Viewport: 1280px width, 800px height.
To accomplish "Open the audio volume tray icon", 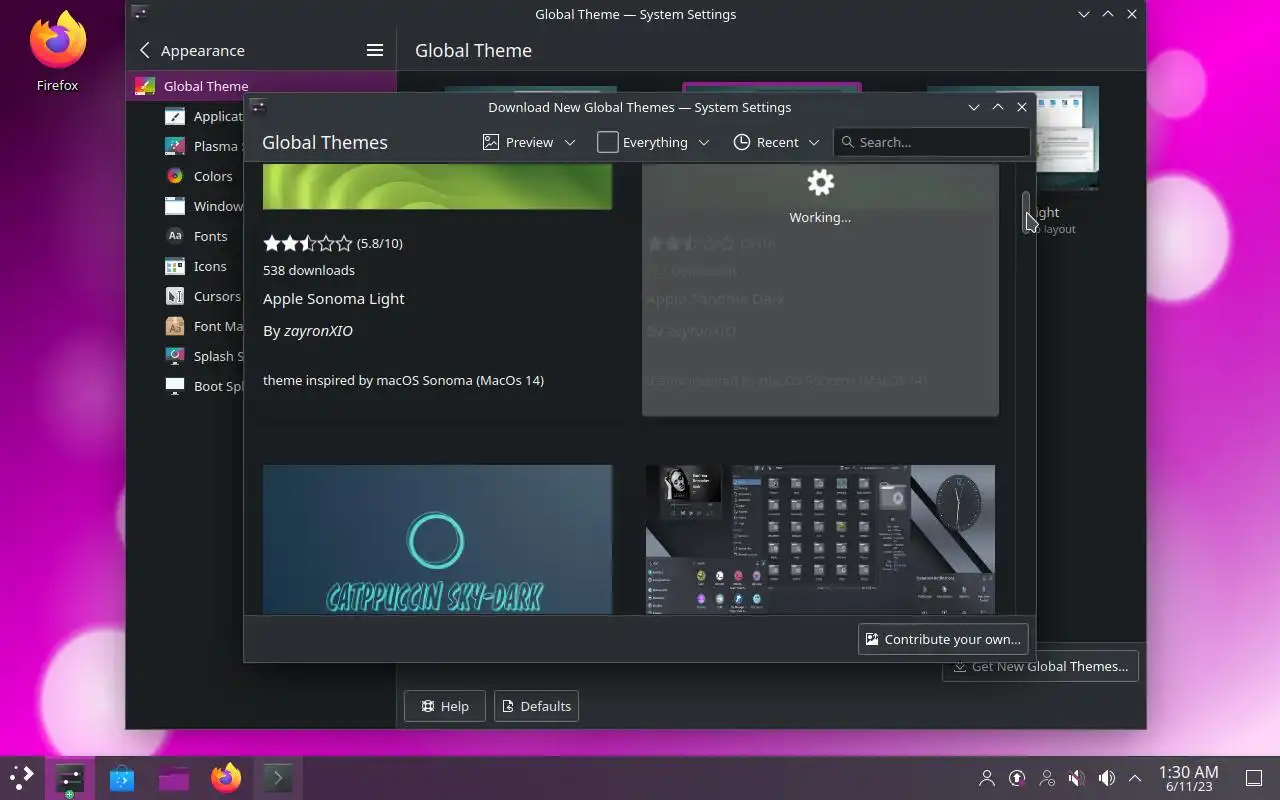I will 1107,777.
